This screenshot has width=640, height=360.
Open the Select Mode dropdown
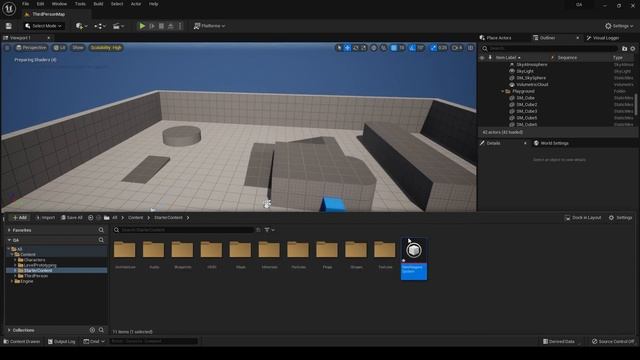click(x=43, y=26)
